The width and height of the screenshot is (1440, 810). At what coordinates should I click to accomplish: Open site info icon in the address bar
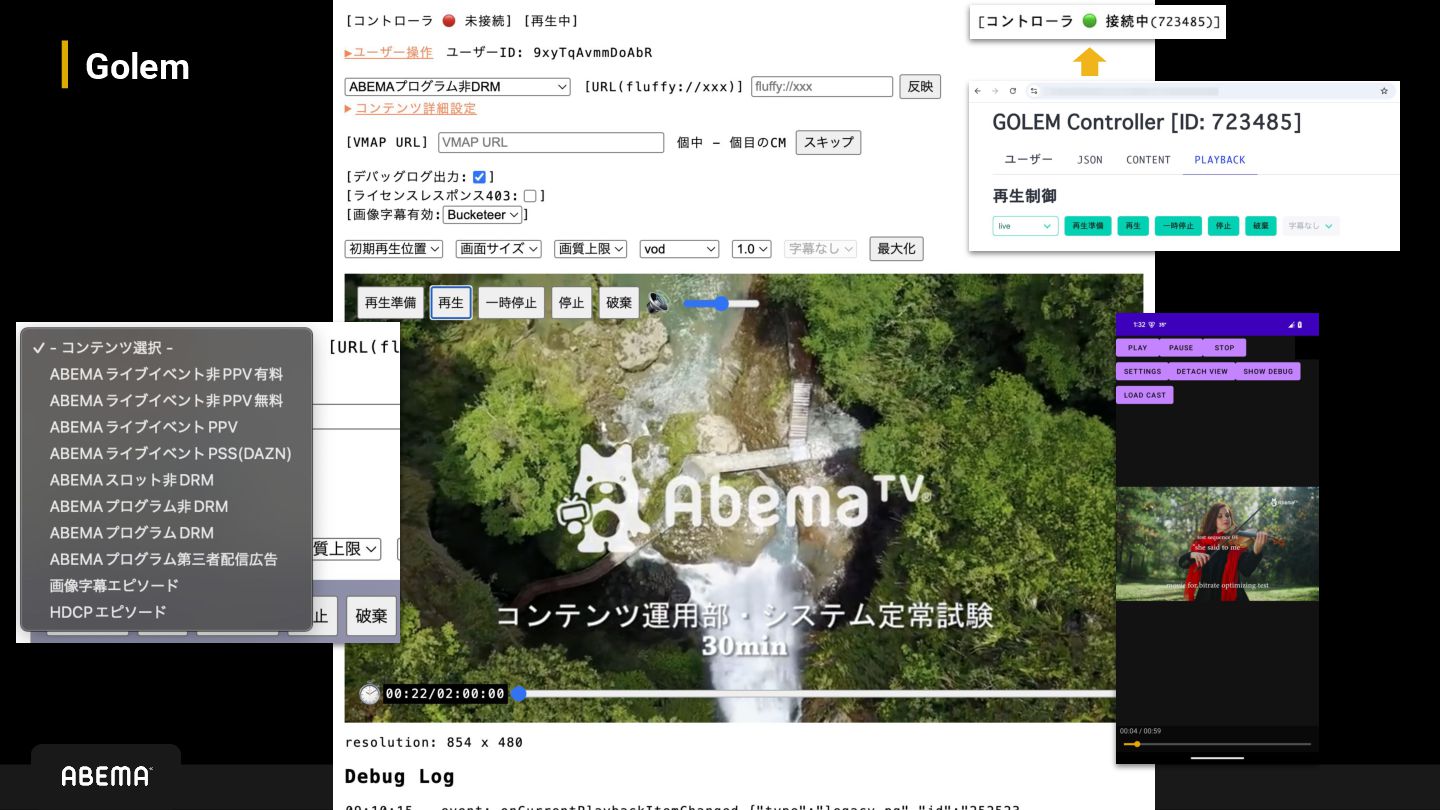[1034, 91]
